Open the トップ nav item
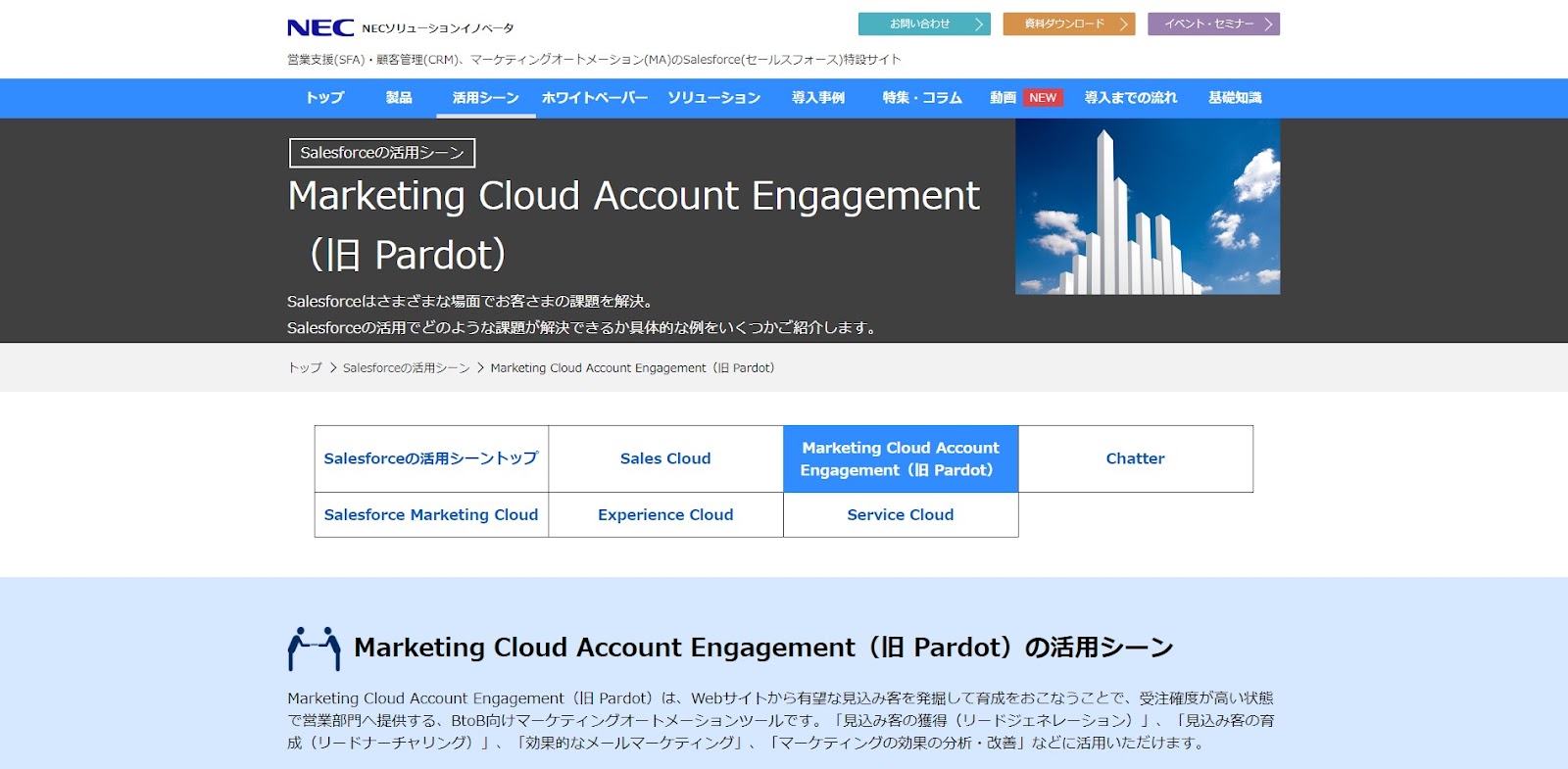Viewport: 1568px width, 769px height. (x=324, y=98)
